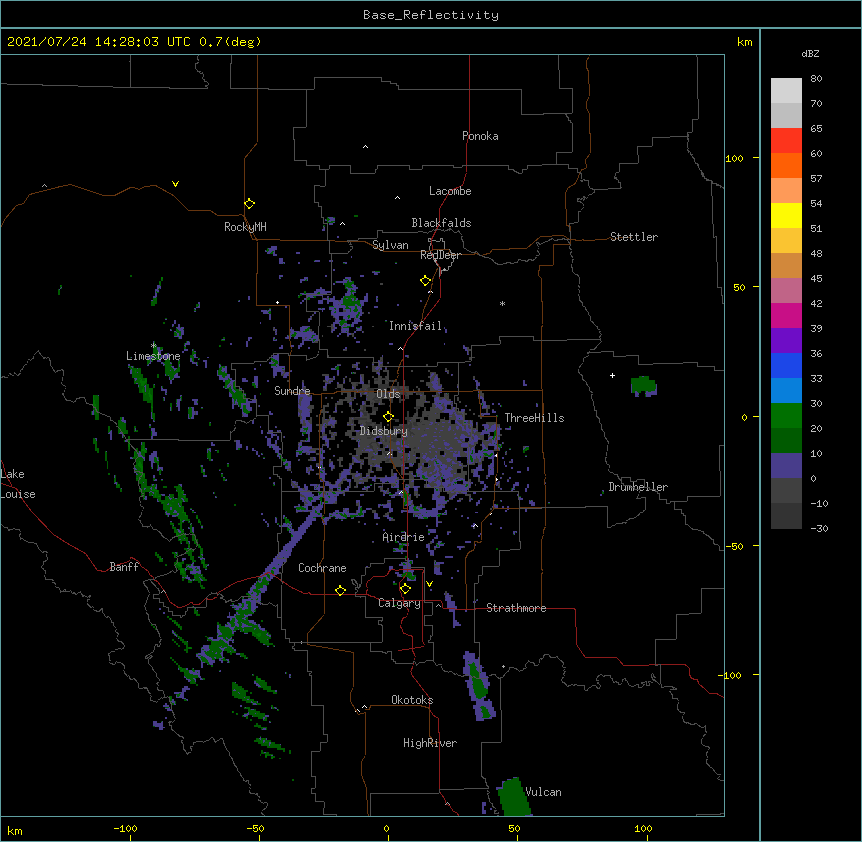Click the Limestone label
Viewport: 862px width, 842px height.
[153, 356]
